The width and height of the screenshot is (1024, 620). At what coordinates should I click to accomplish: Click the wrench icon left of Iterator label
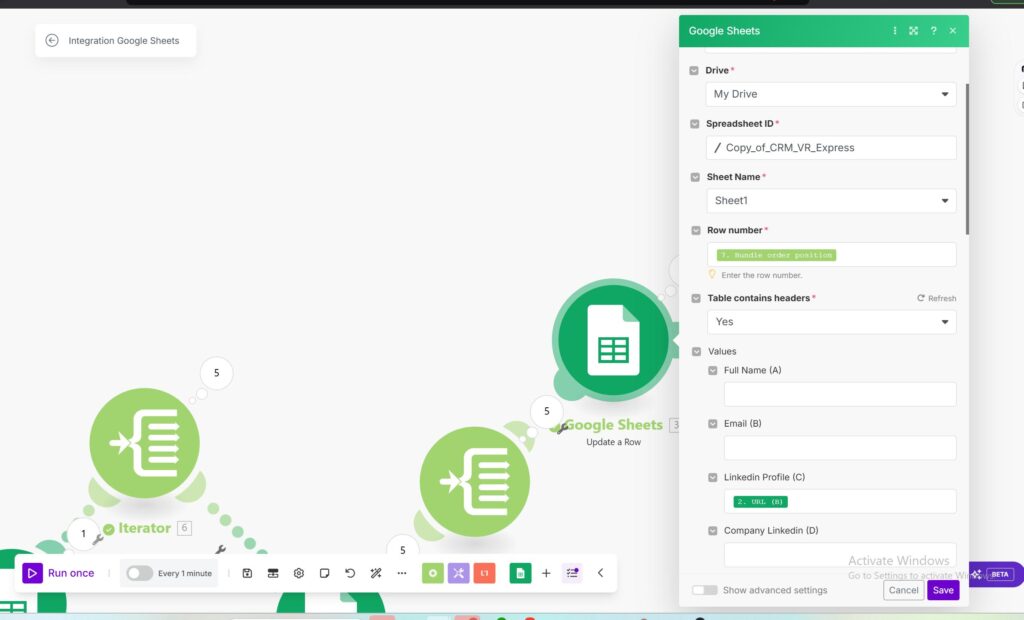pyautogui.click(x=98, y=539)
